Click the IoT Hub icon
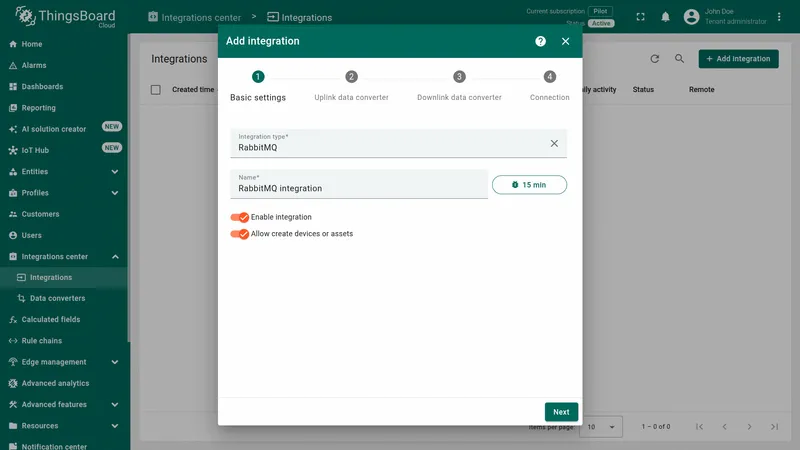Image resolution: width=800 pixels, height=450 pixels. point(13,150)
